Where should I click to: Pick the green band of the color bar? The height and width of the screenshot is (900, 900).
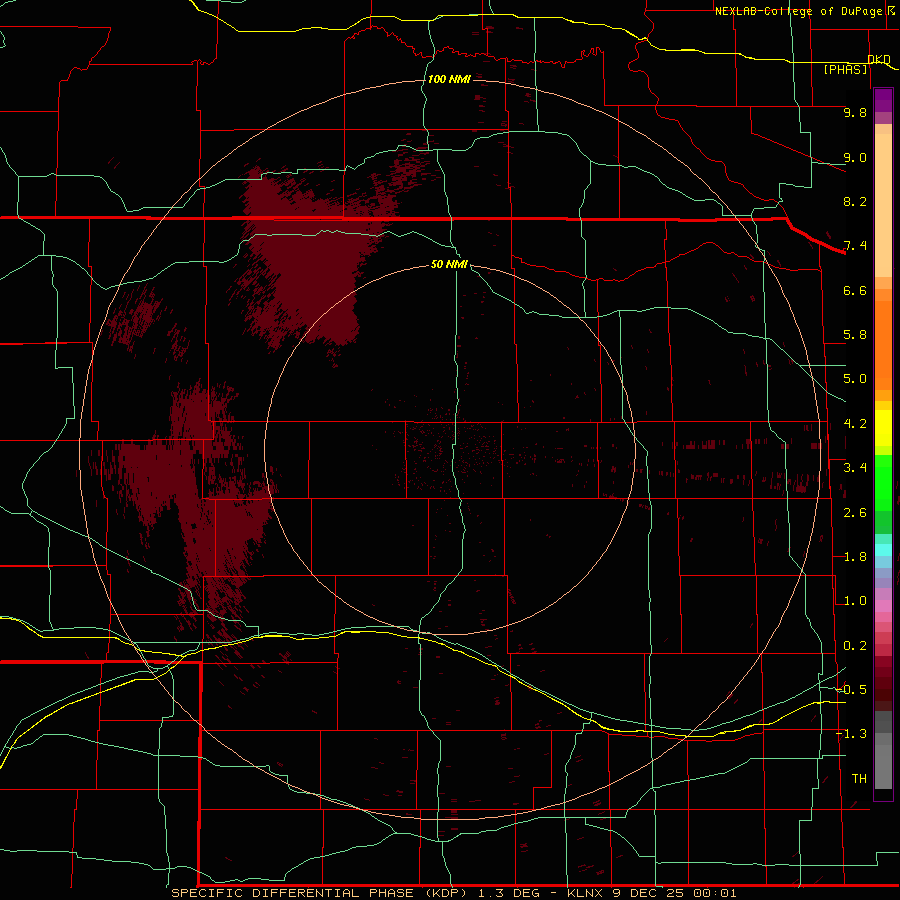(883, 482)
